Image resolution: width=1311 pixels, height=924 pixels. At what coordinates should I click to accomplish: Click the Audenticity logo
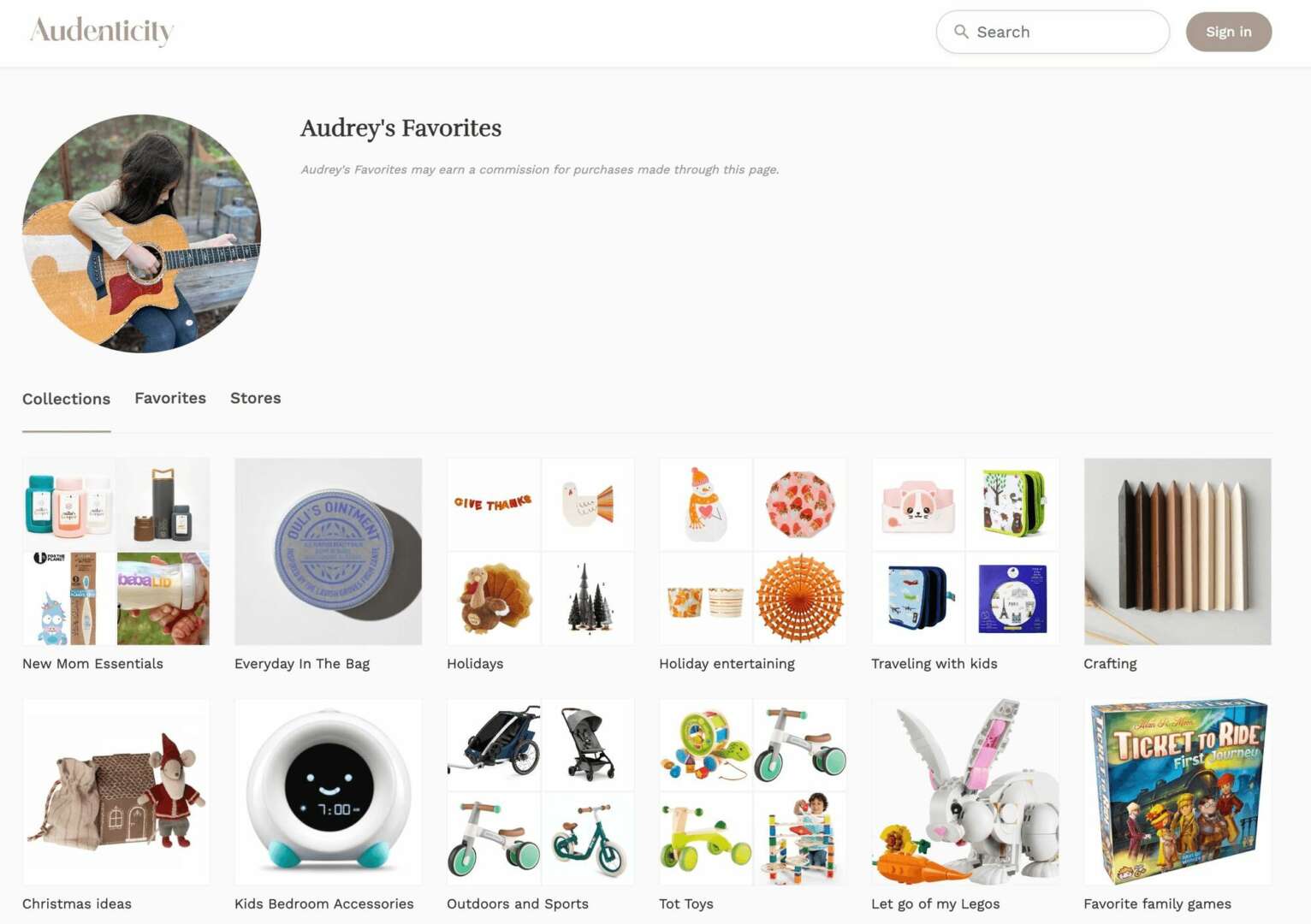coord(102,32)
